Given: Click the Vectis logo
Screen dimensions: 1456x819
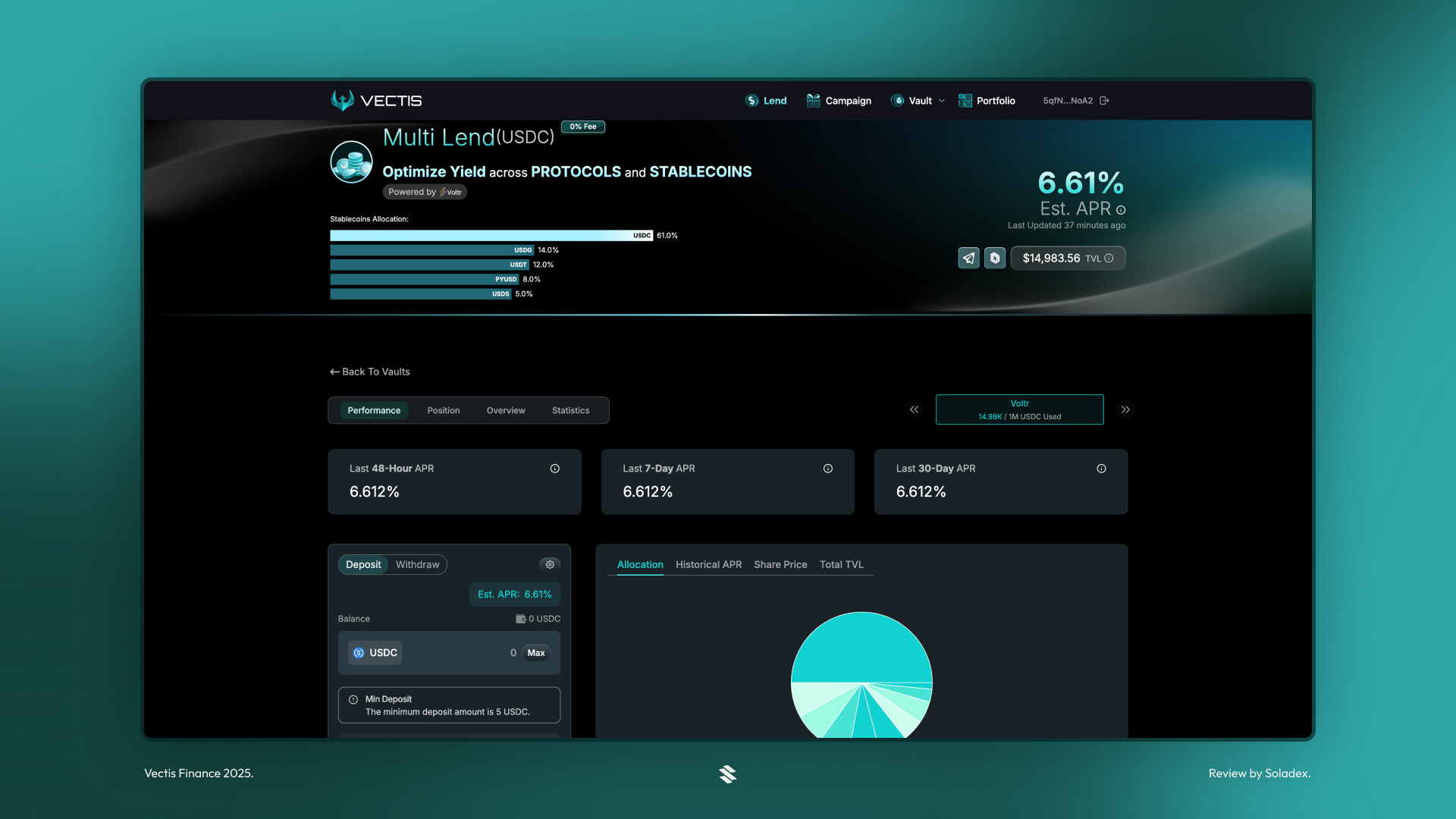Looking at the screenshot, I should tap(376, 100).
